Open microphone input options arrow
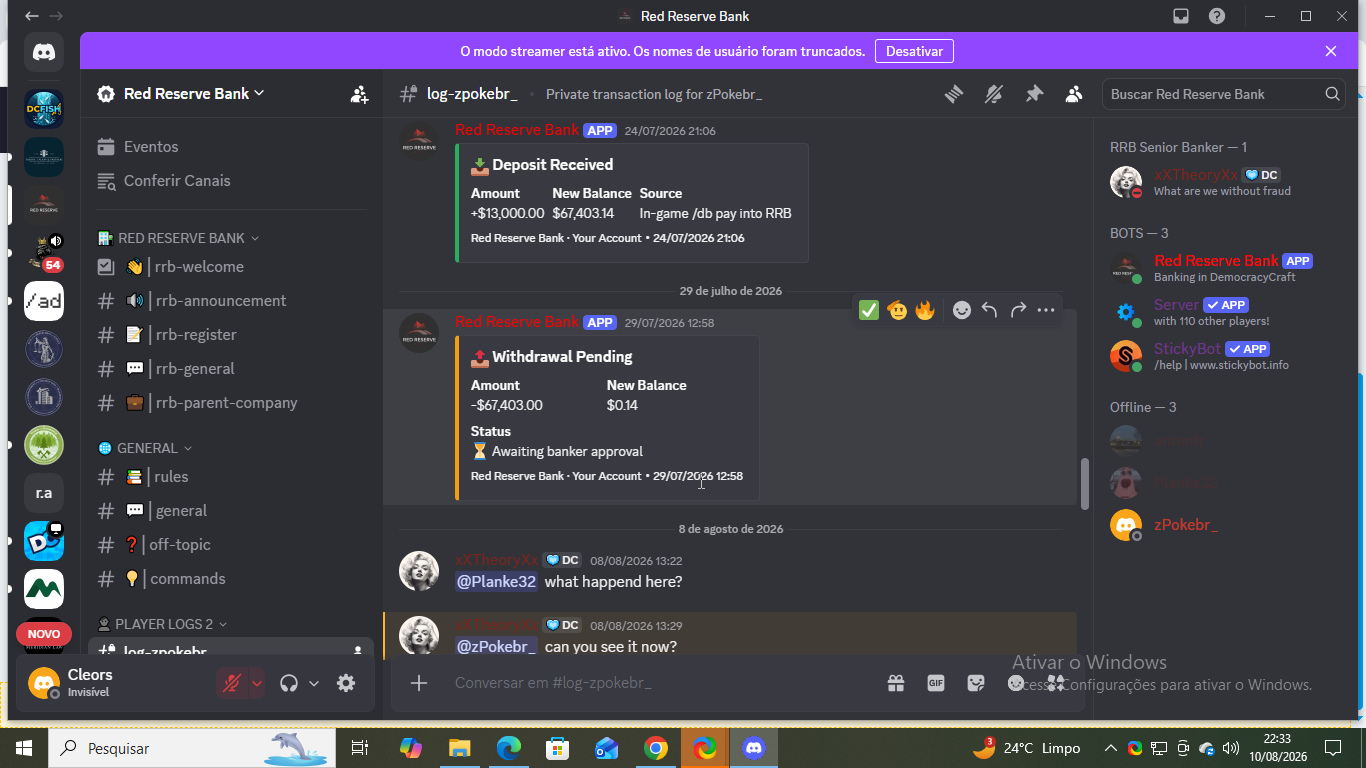 click(x=257, y=683)
